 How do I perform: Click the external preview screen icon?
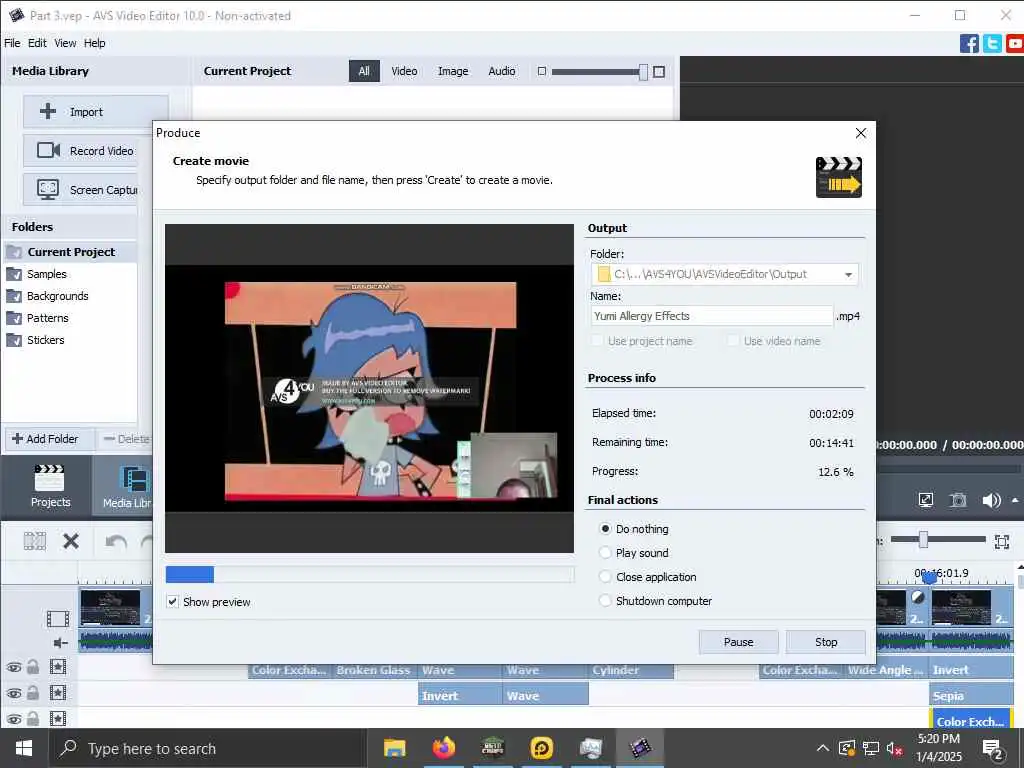coord(925,500)
